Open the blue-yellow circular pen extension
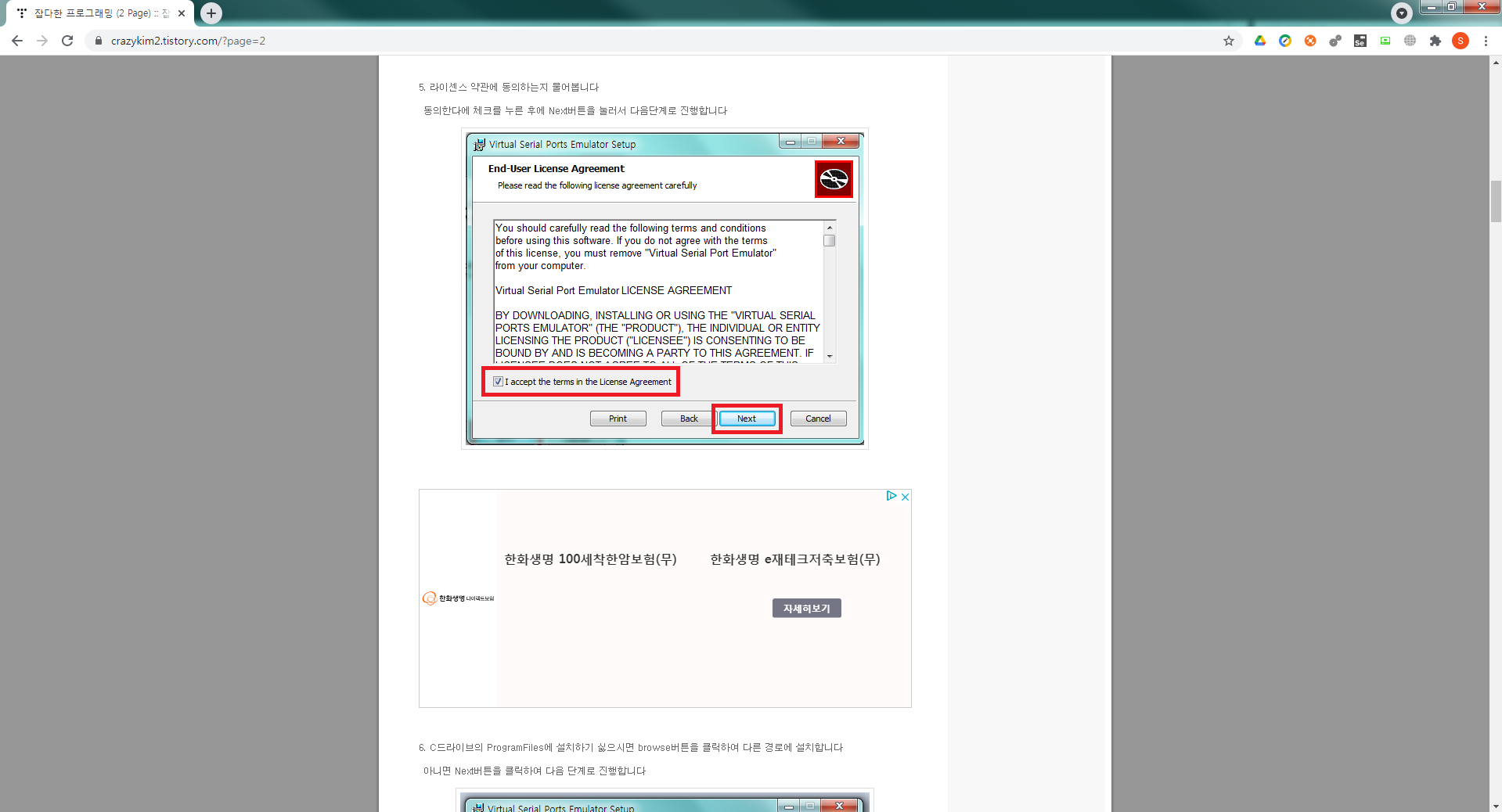Viewport: 1502px width, 812px height. (1285, 41)
